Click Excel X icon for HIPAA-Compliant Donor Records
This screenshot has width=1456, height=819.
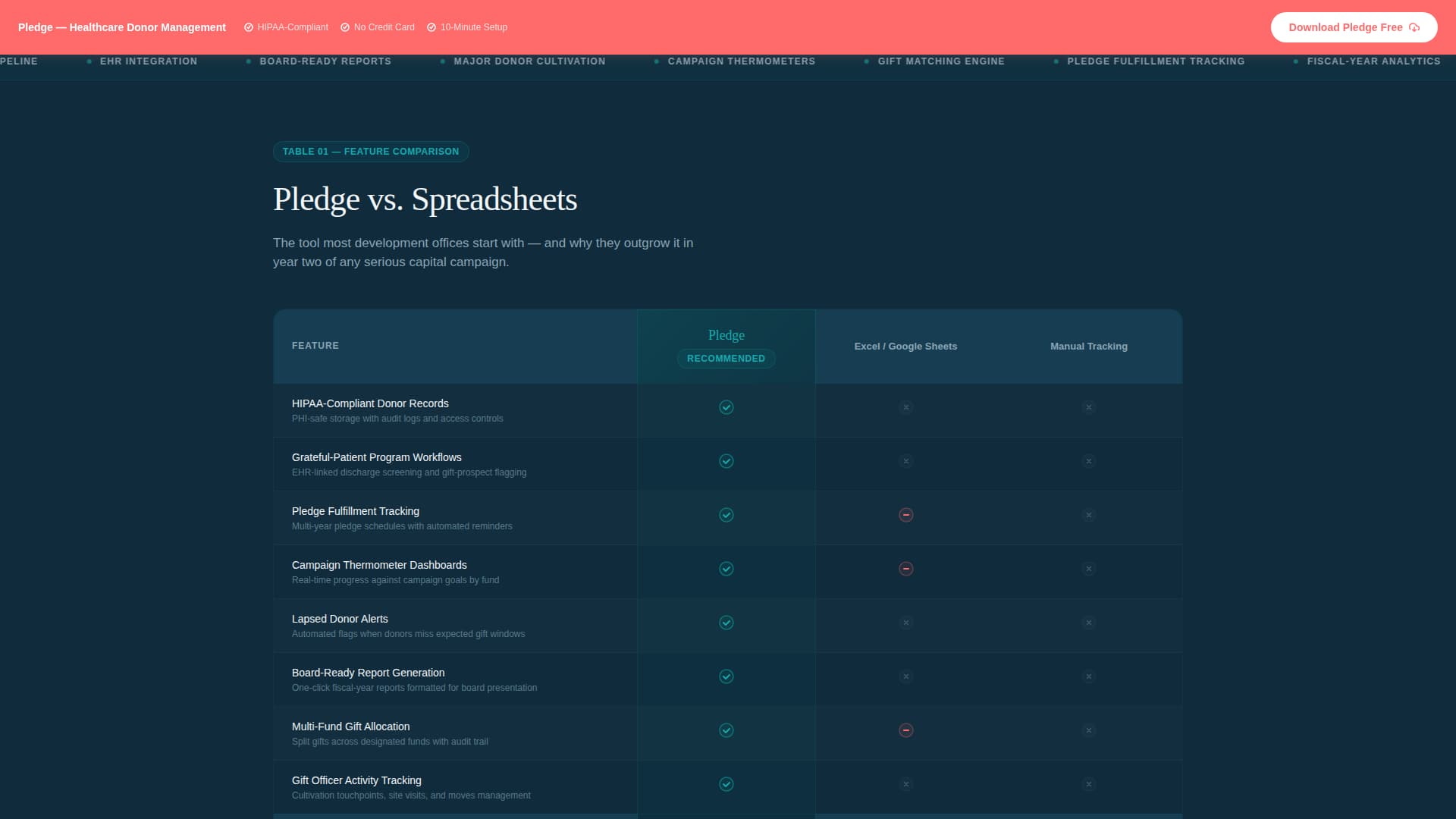pos(905,407)
